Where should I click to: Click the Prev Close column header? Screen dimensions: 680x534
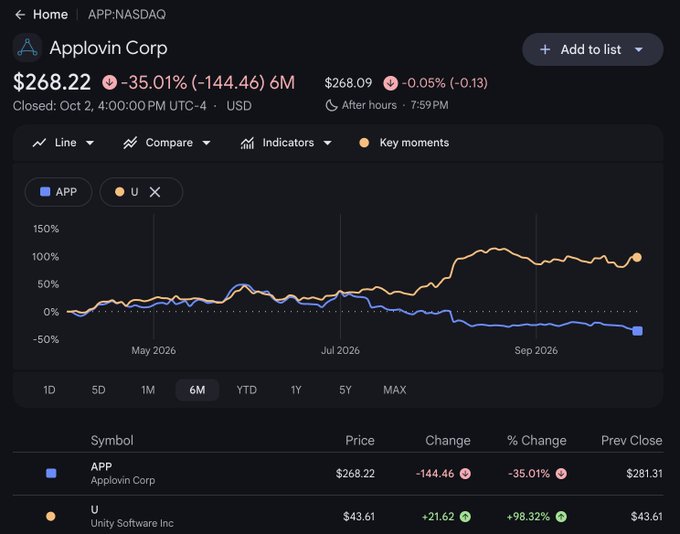(632, 440)
